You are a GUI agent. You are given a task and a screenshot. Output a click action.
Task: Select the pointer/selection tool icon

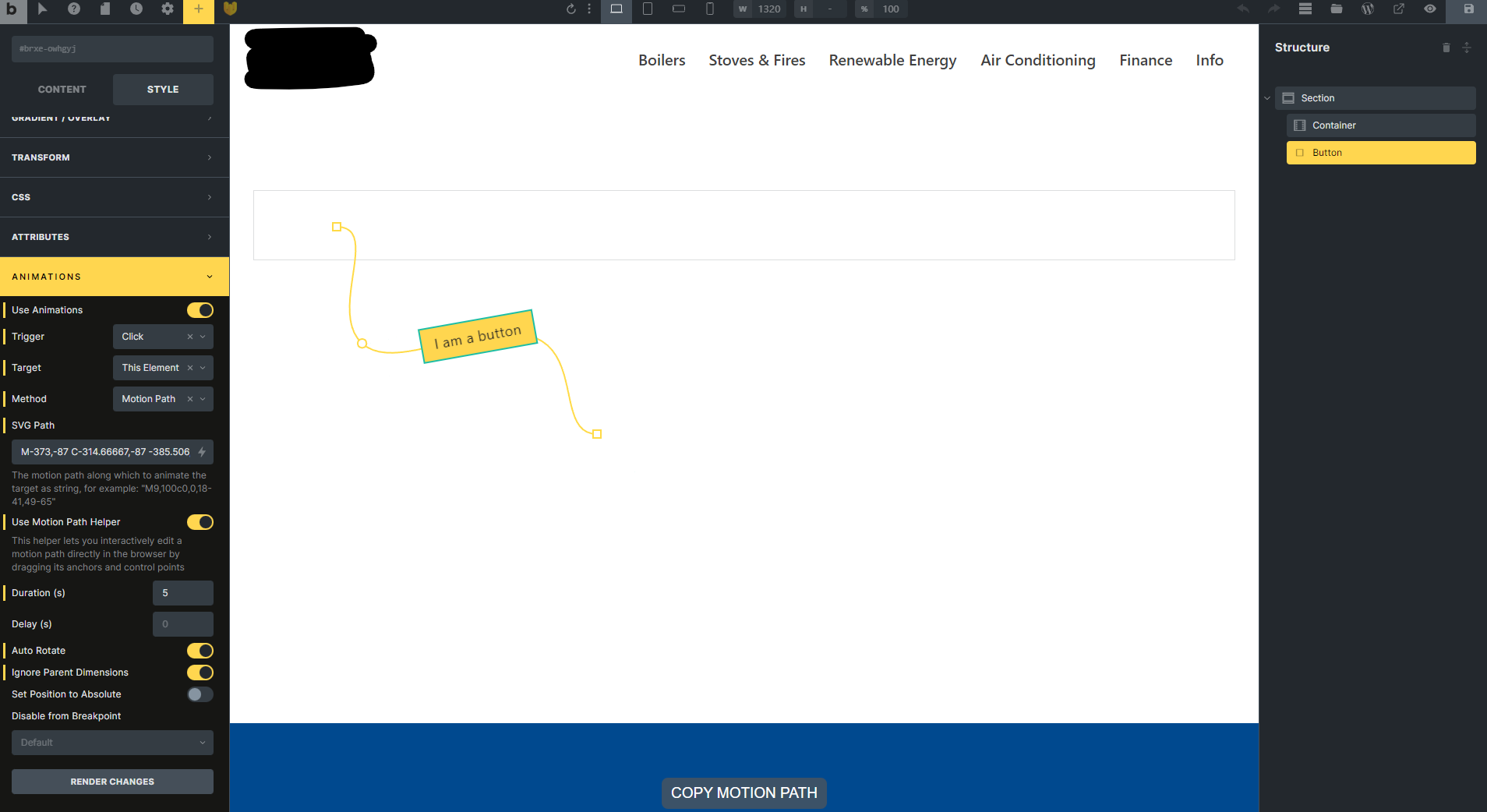pos(42,9)
